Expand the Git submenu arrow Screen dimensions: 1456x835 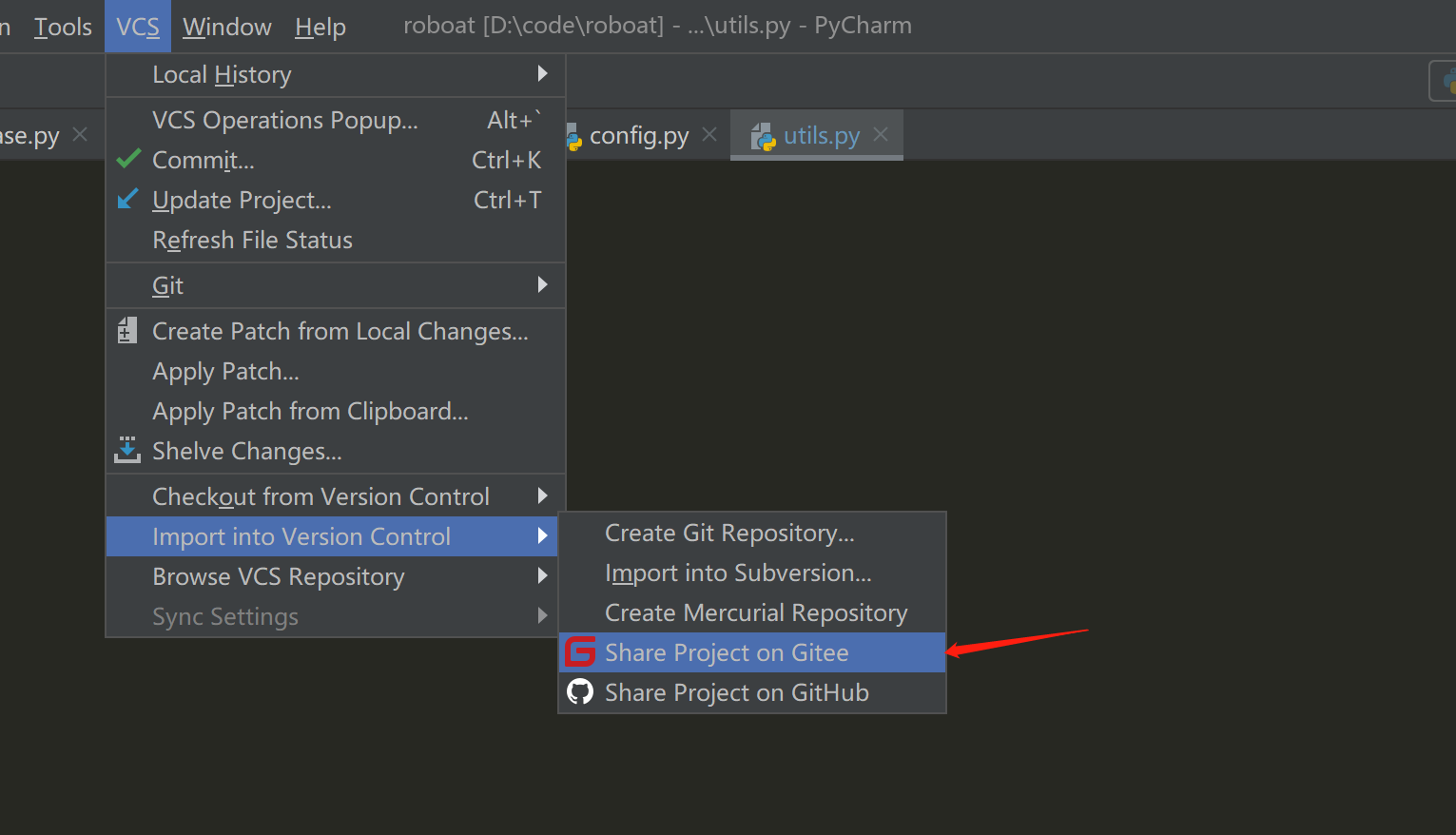coord(542,284)
